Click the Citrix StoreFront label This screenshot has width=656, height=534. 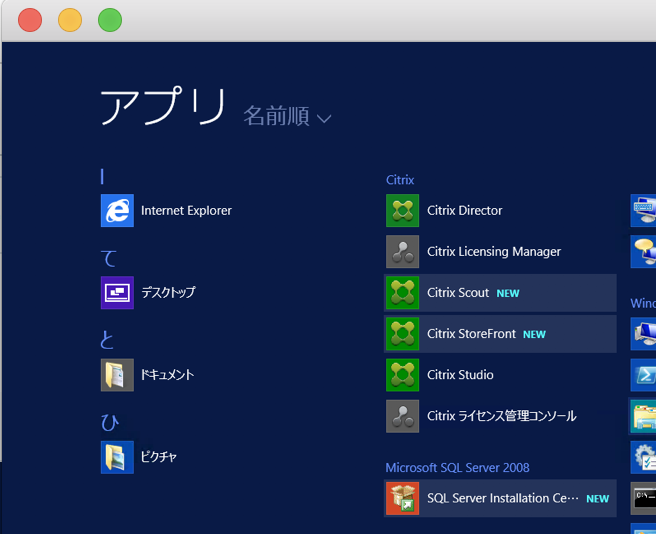[472, 334]
